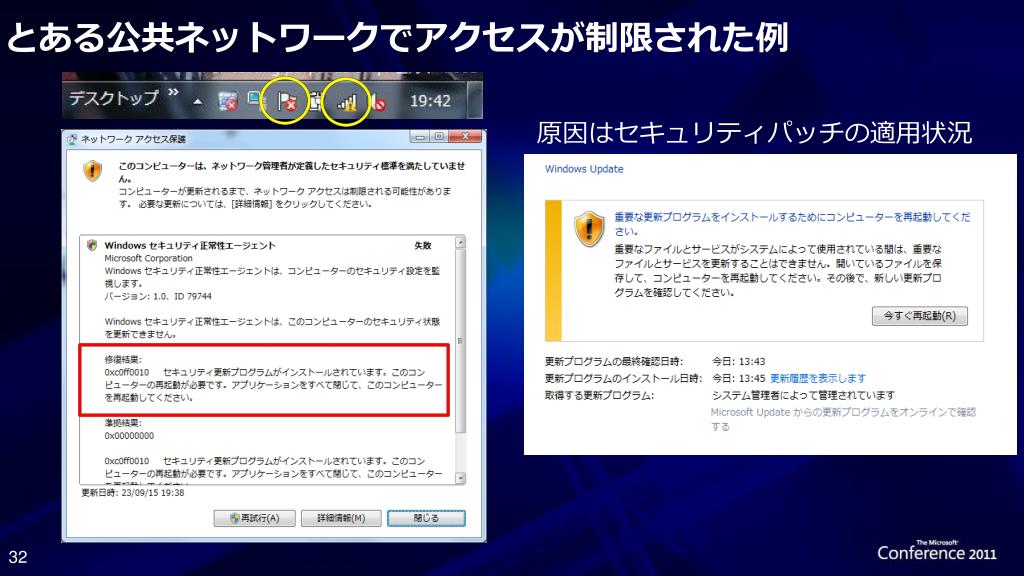Click the leftmost tray icon with red X
1024x576 pixels.
point(228,101)
